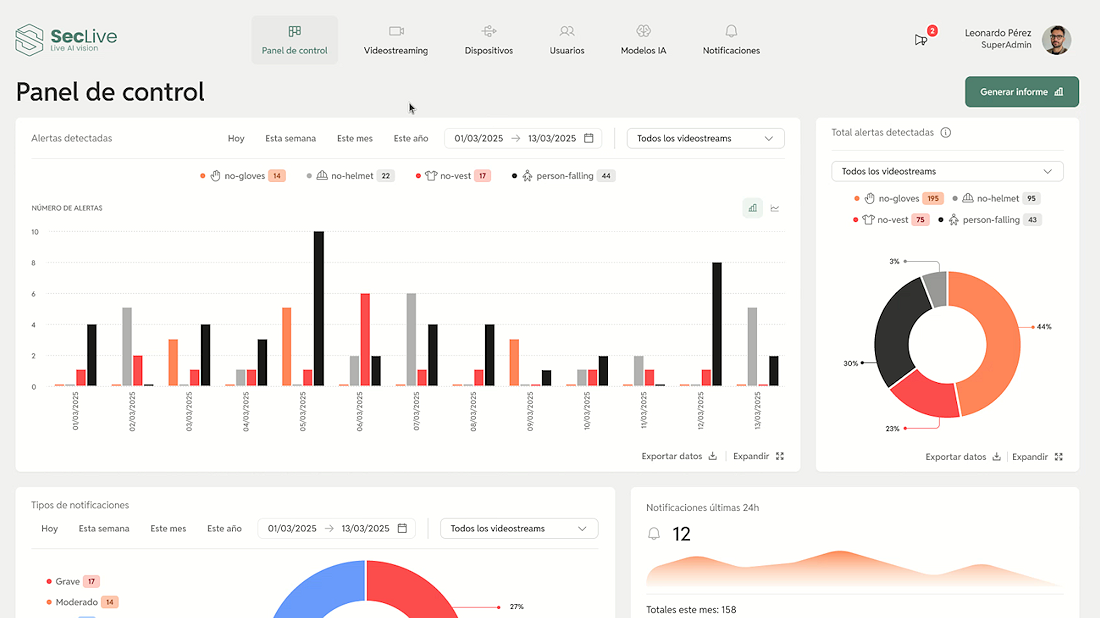
Task: Open the Dispositivos tab
Action: point(489,40)
